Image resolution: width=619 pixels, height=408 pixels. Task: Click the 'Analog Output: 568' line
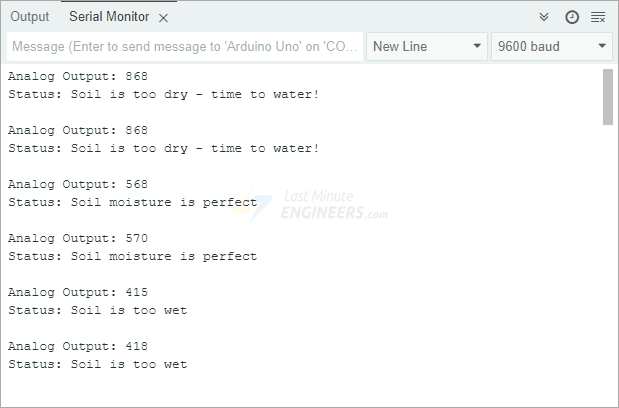[x=78, y=184]
